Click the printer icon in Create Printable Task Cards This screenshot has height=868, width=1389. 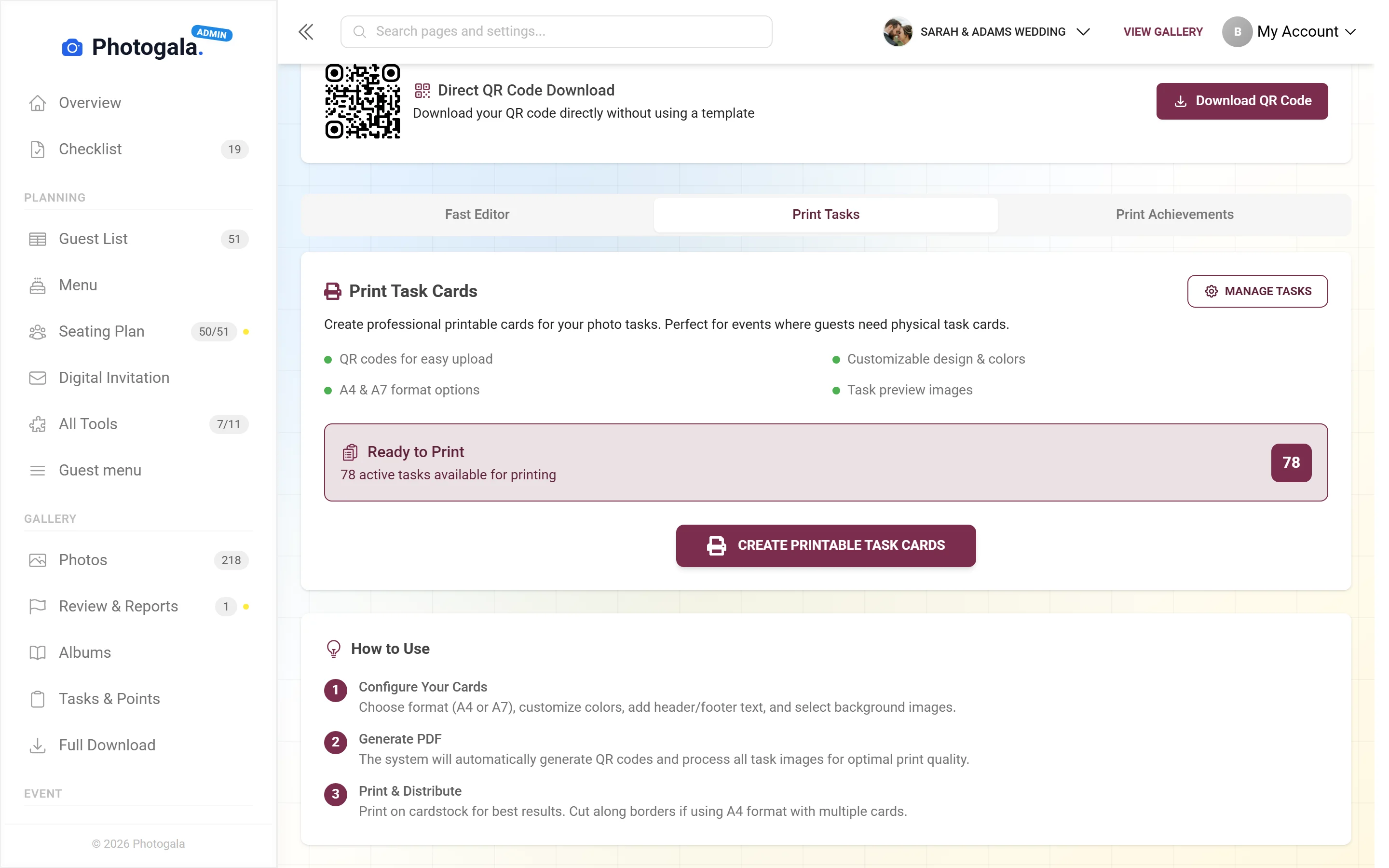coord(716,545)
